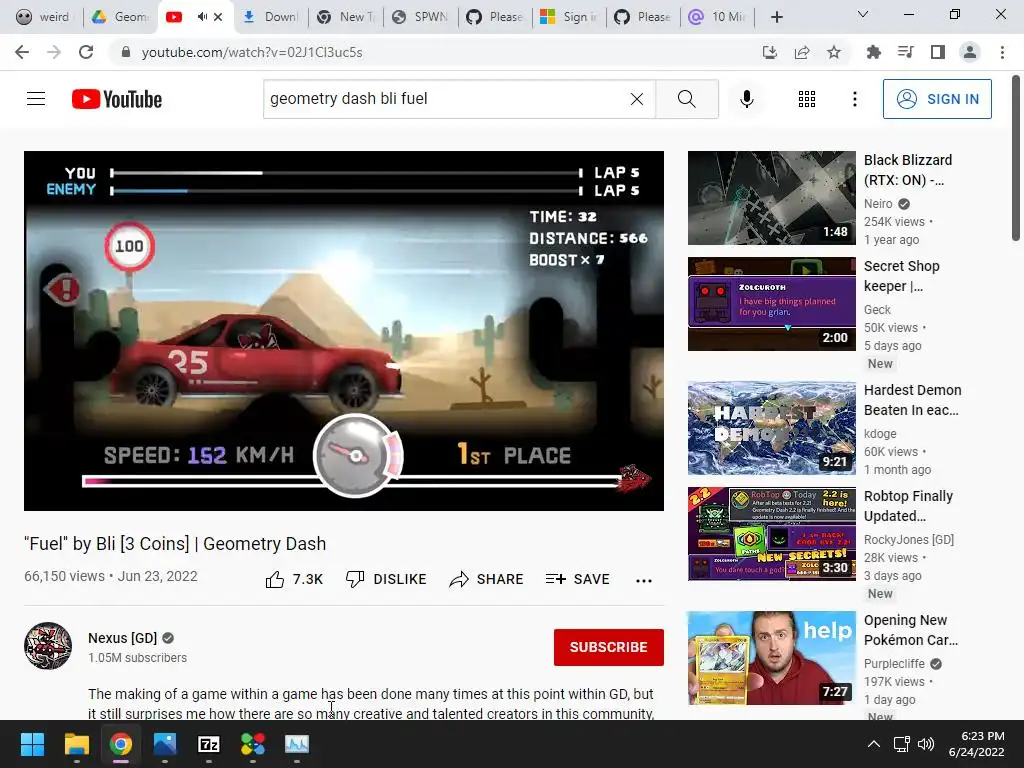The width and height of the screenshot is (1024, 768).
Task: Click inside the Fuel video player
Action: pyautogui.click(x=344, y=330)
